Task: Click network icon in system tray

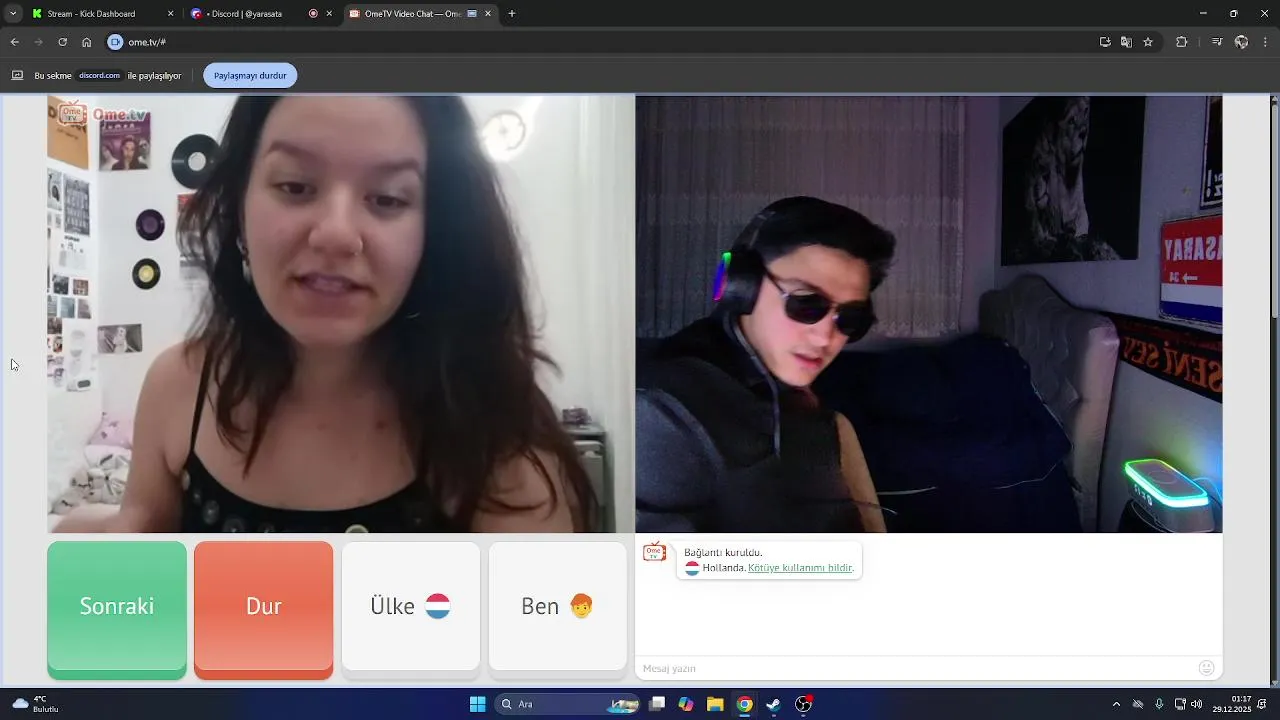Action: pyautogui.click(x=1180, y=704)
